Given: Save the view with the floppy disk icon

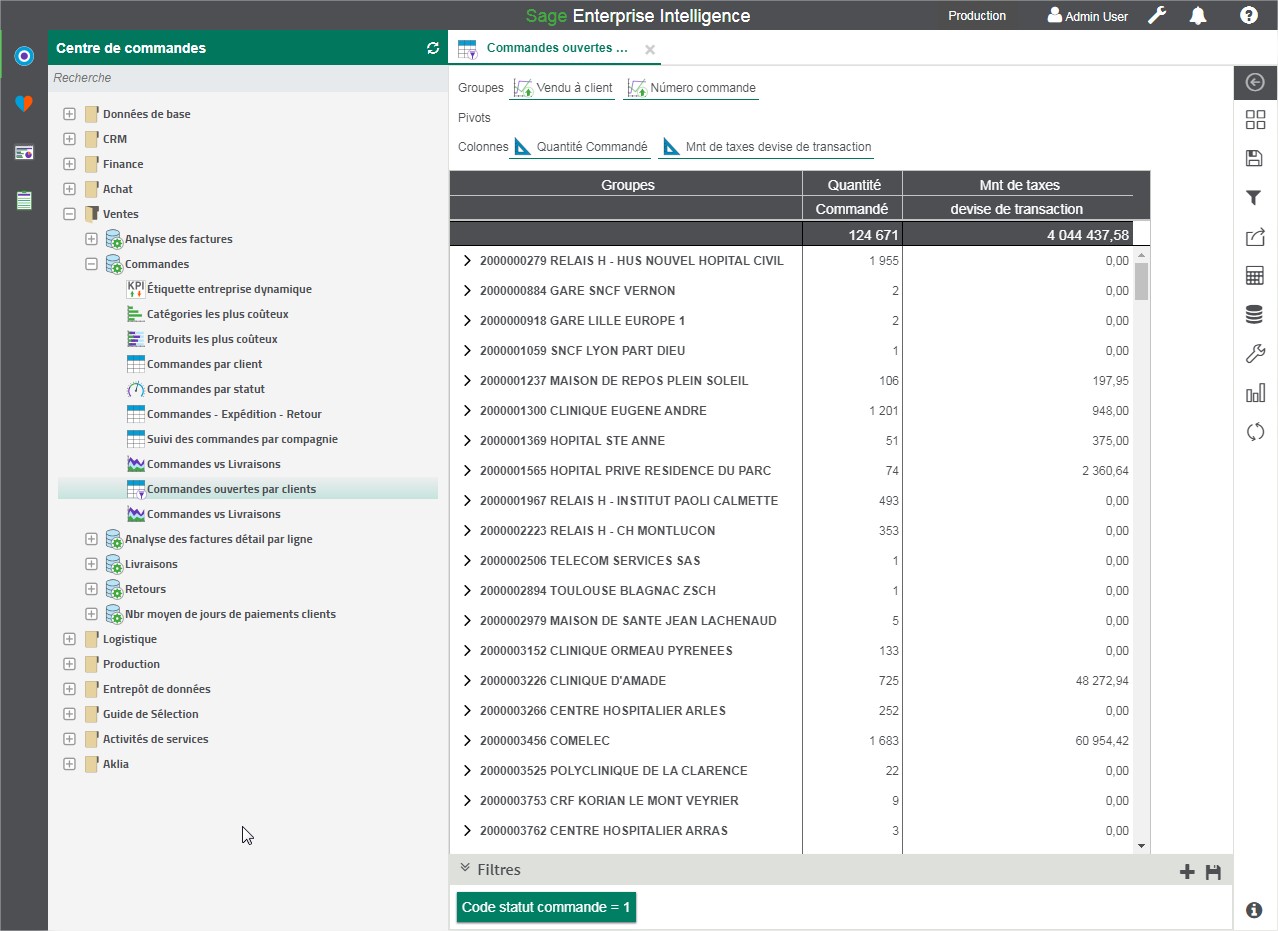Looking at the screenshot, I should (1255, 158).
